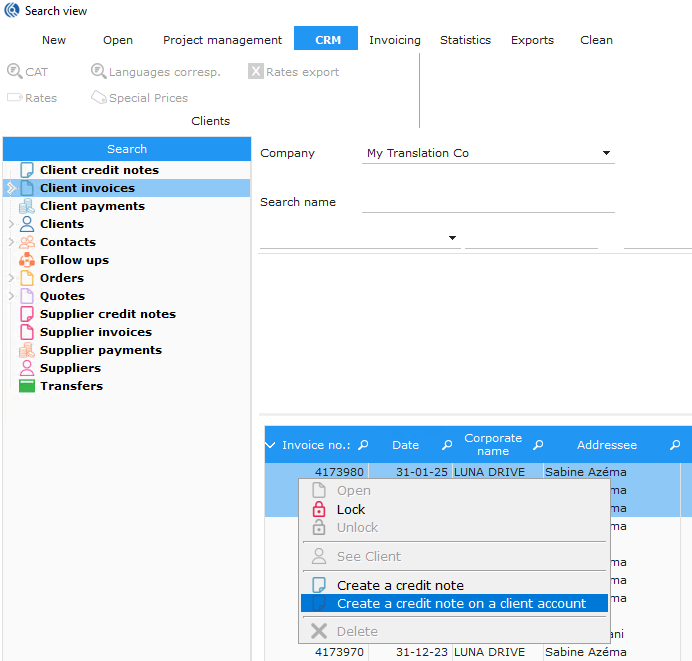692x661 pixels.
Task: Click the Search panel header button
Action: tap(127, 149)
